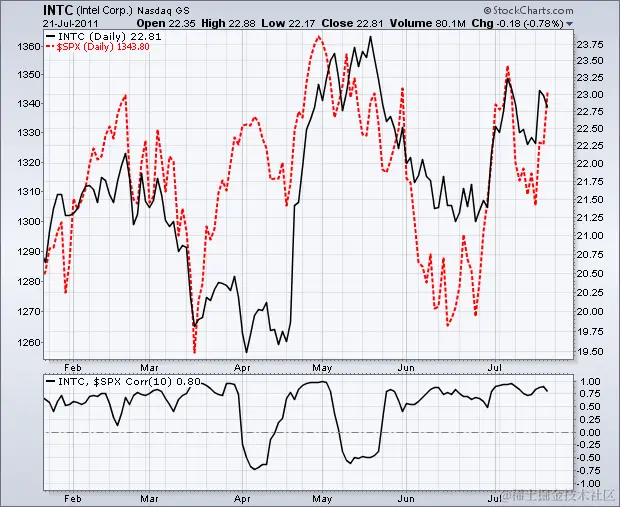
Task: Click the StockCharts.com copyright label
Action: 528,10
